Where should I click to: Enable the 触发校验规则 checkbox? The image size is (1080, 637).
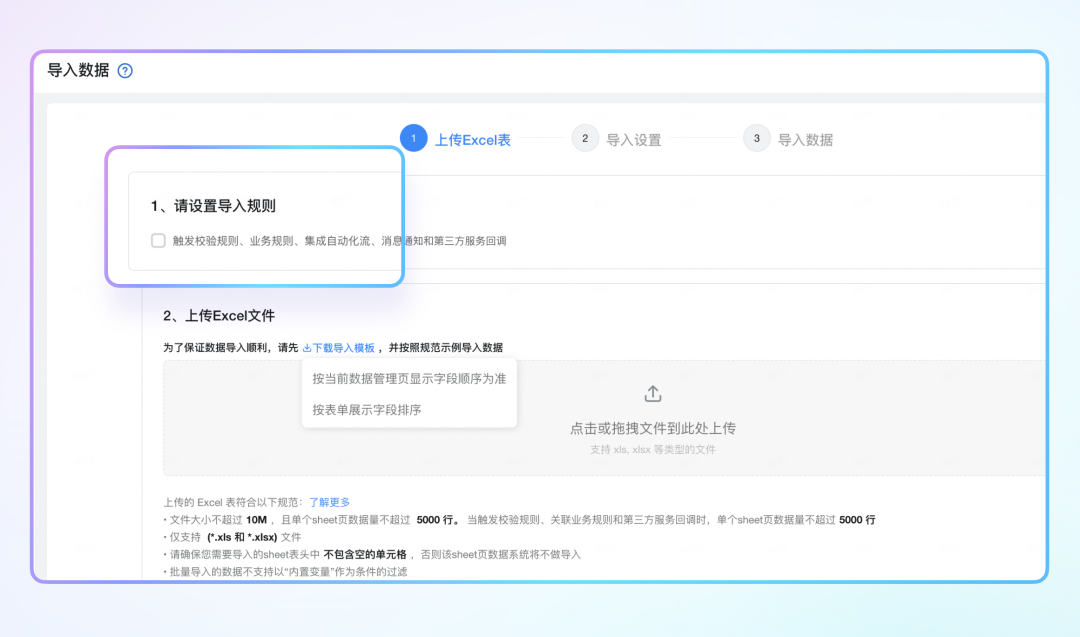tap(158, 240)
